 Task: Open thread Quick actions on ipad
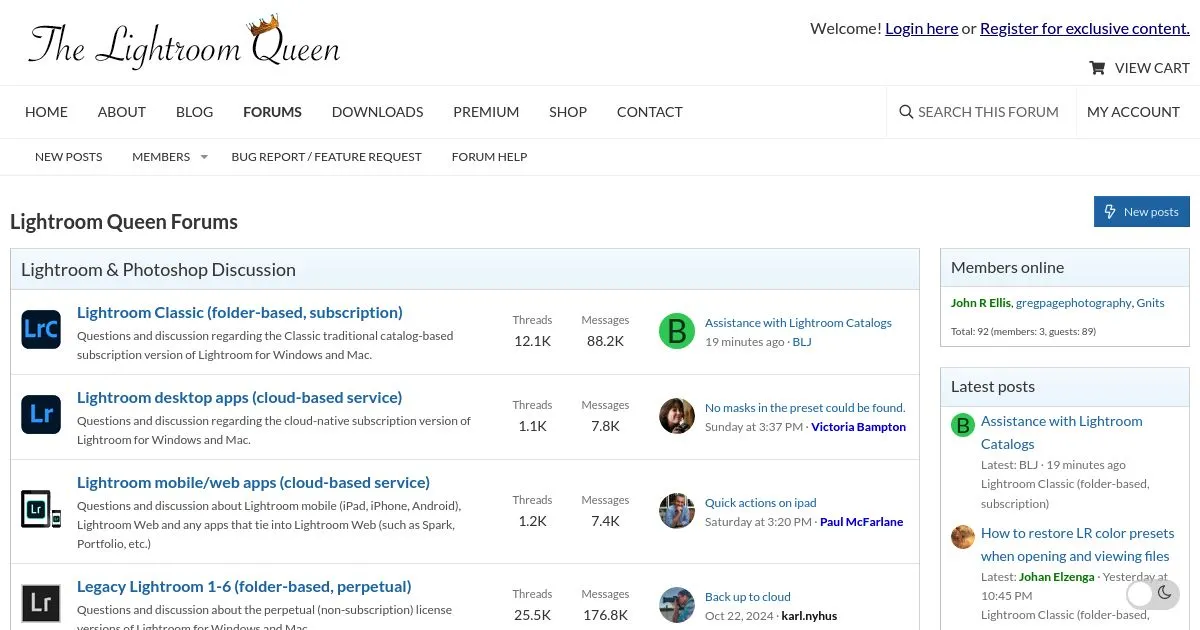[761, 503]
